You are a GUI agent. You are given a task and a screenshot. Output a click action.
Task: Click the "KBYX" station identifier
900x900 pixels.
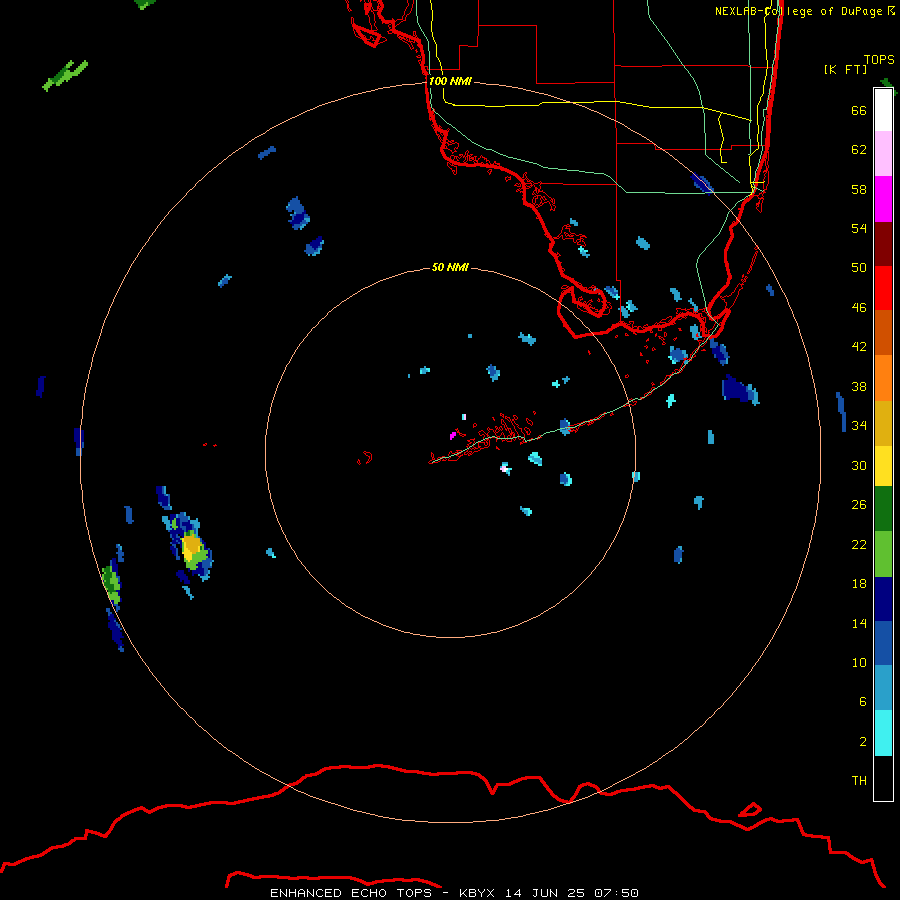pos(476,893)
